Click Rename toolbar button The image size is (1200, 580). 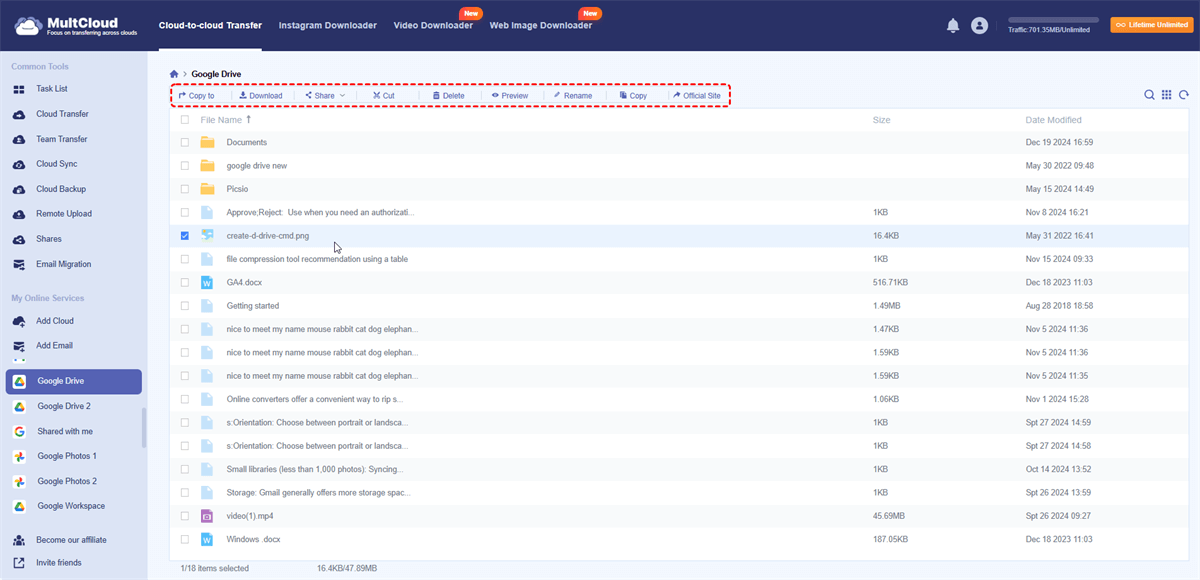[572, 96]
